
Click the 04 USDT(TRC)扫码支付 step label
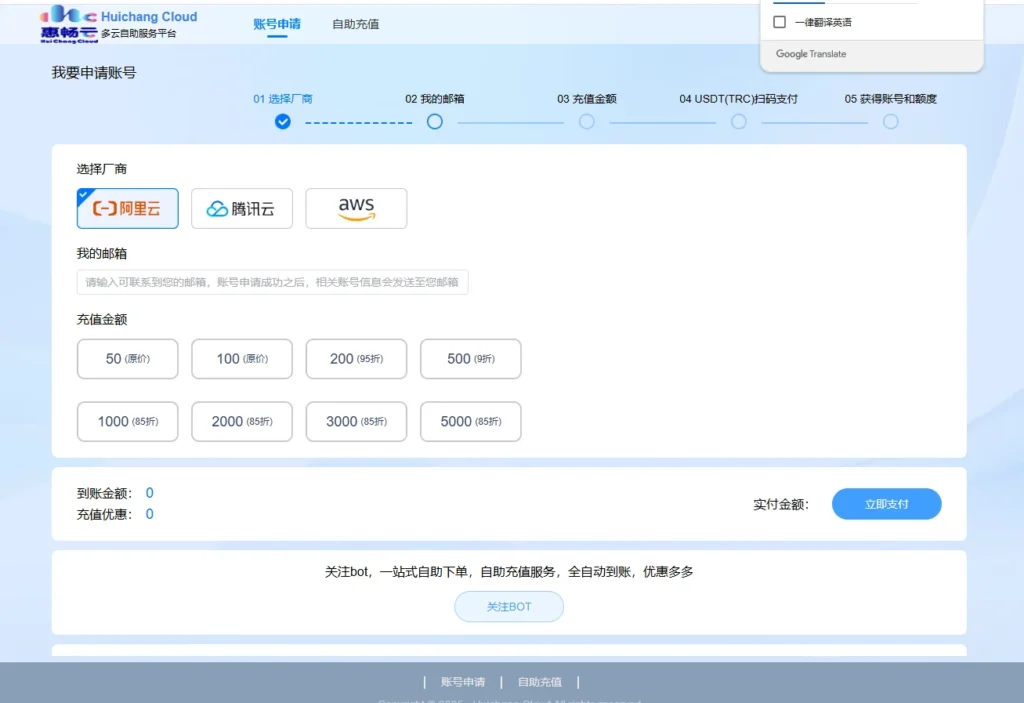(739, 99)
